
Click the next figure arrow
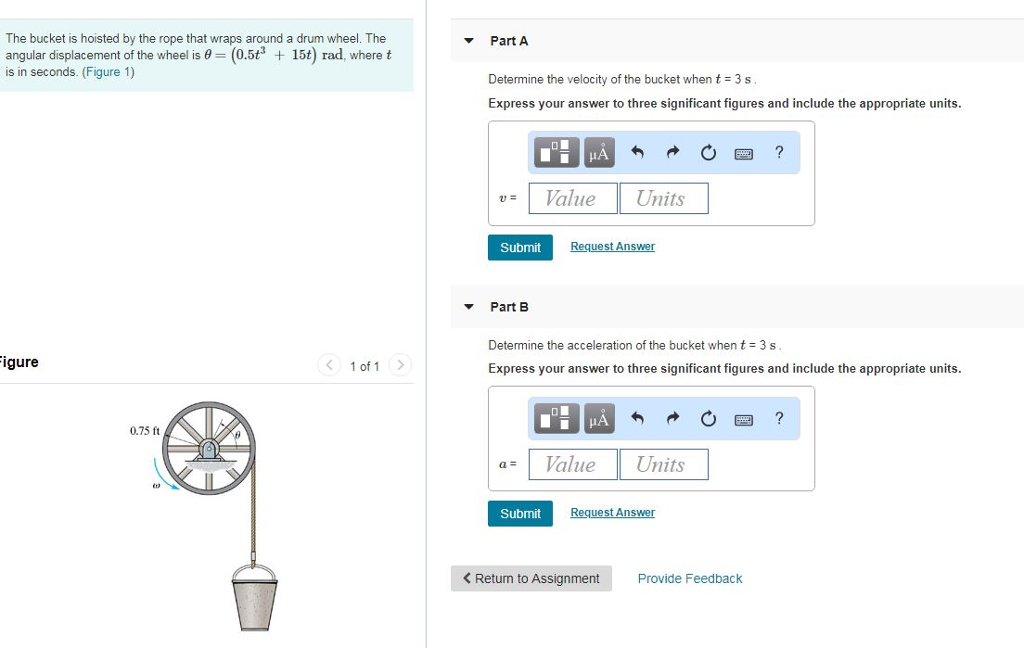click(x=400, y=365)
